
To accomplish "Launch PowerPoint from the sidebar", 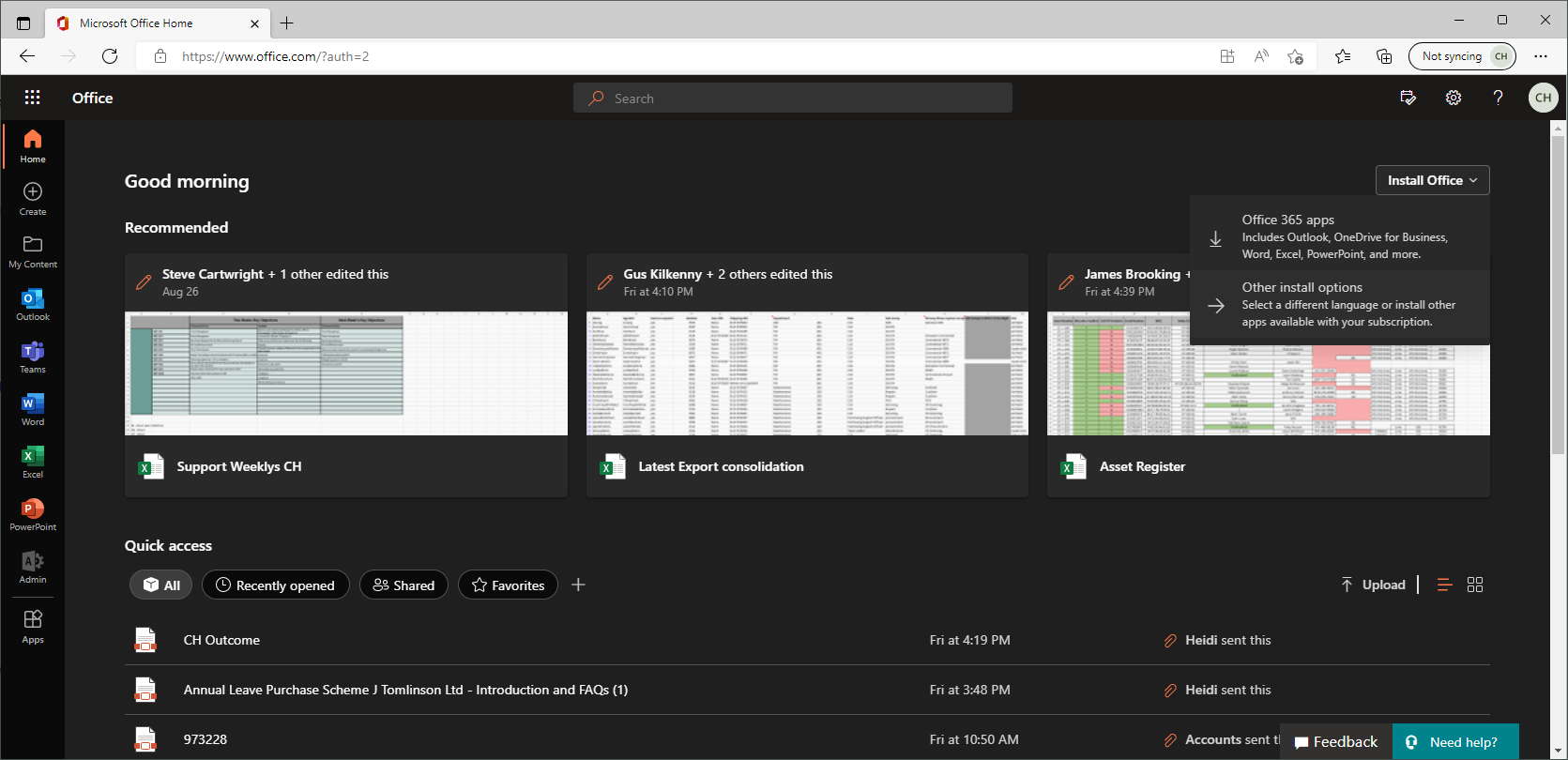I will pos(33,514).
